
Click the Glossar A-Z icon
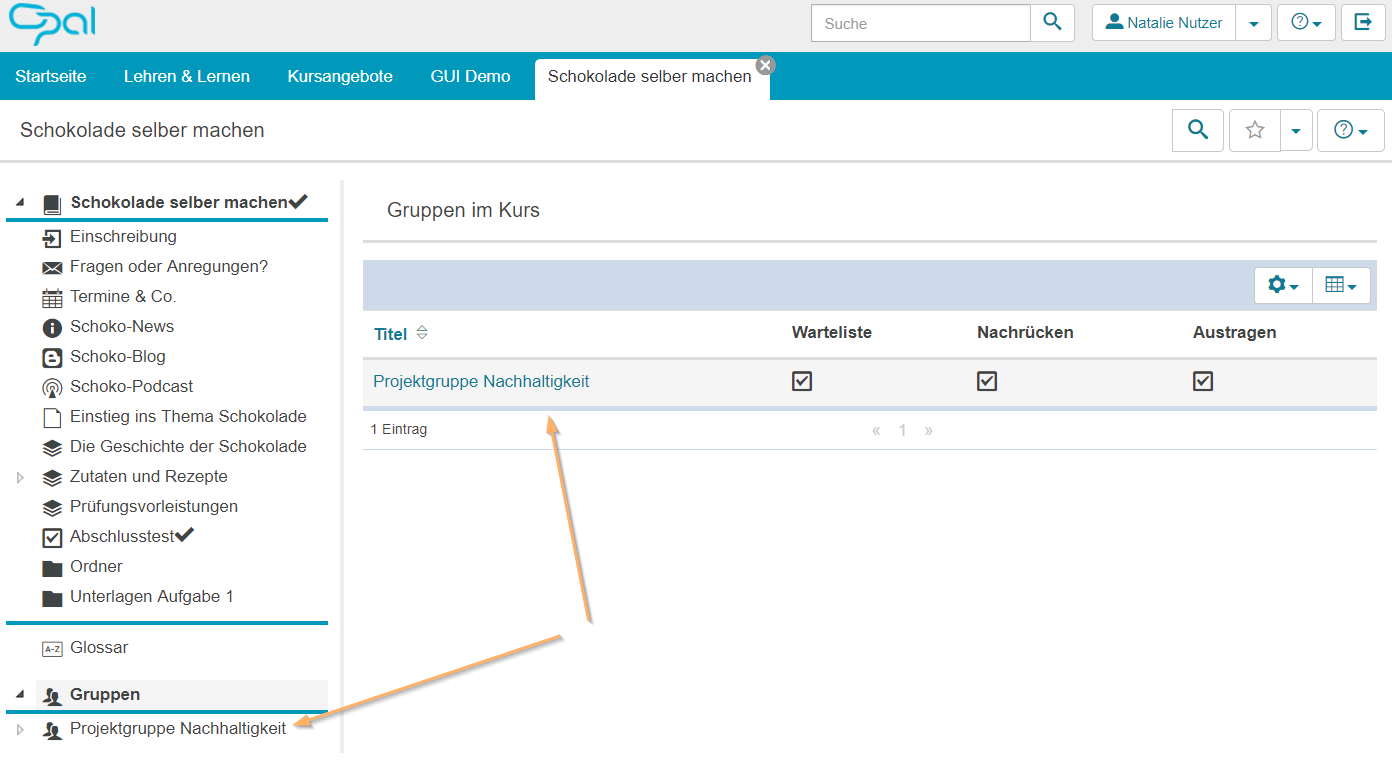(52, 648)
